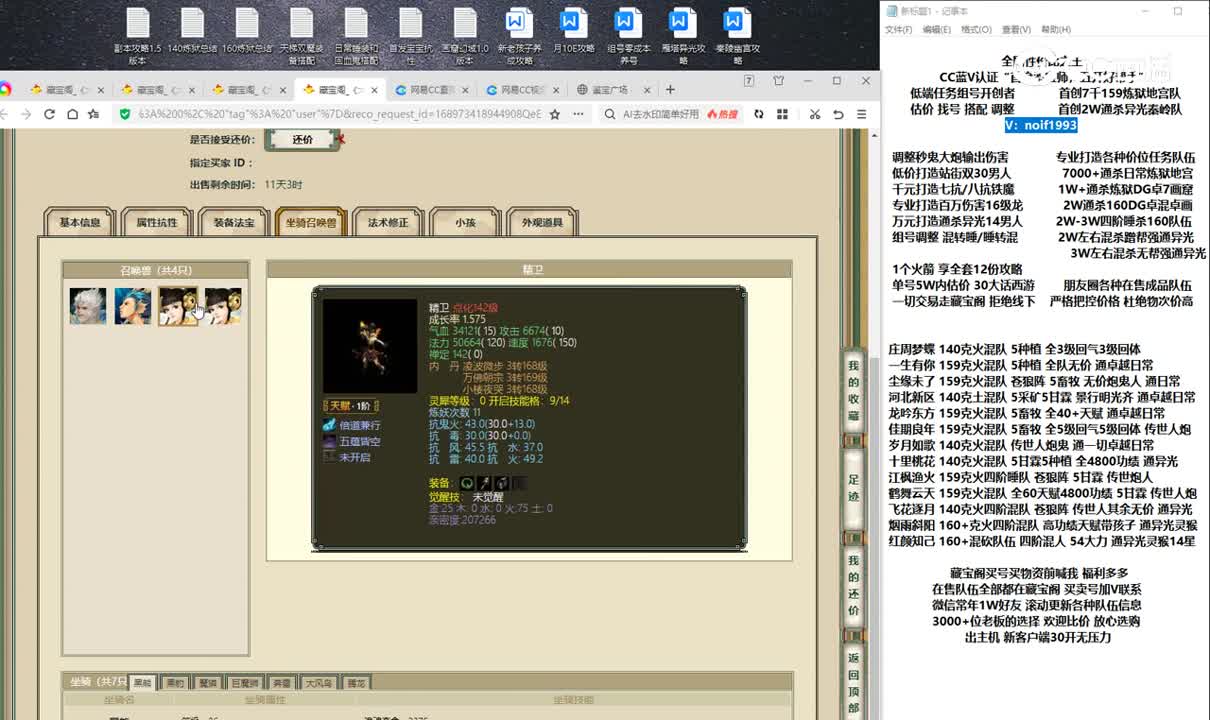Open the 140炼狱总结 desktop file

pos(192,32)
